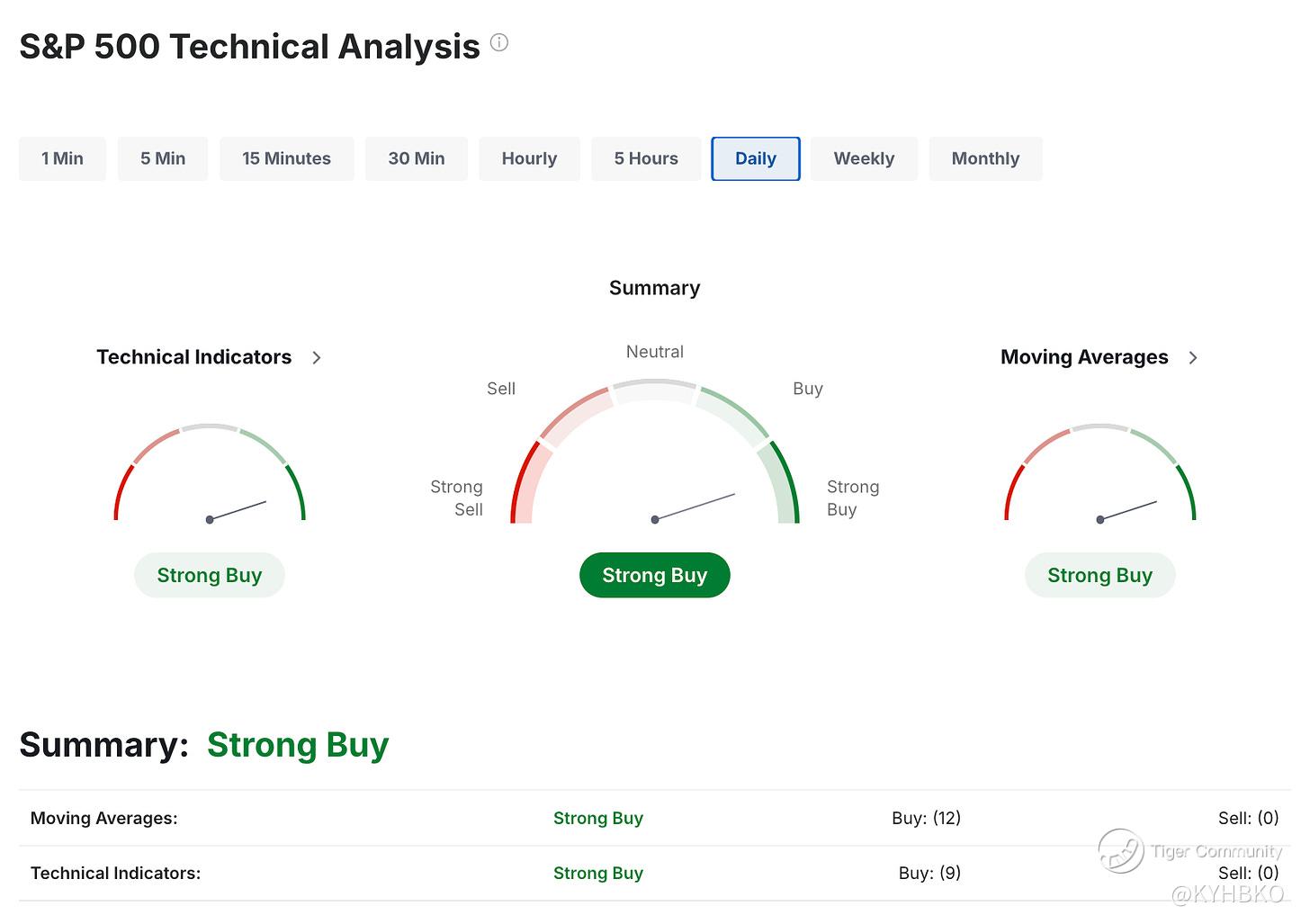The height and width of the screenshot is (924, 1310).
Task: Open the Weekly timeframe tab
Action: [x=864, y=158]
